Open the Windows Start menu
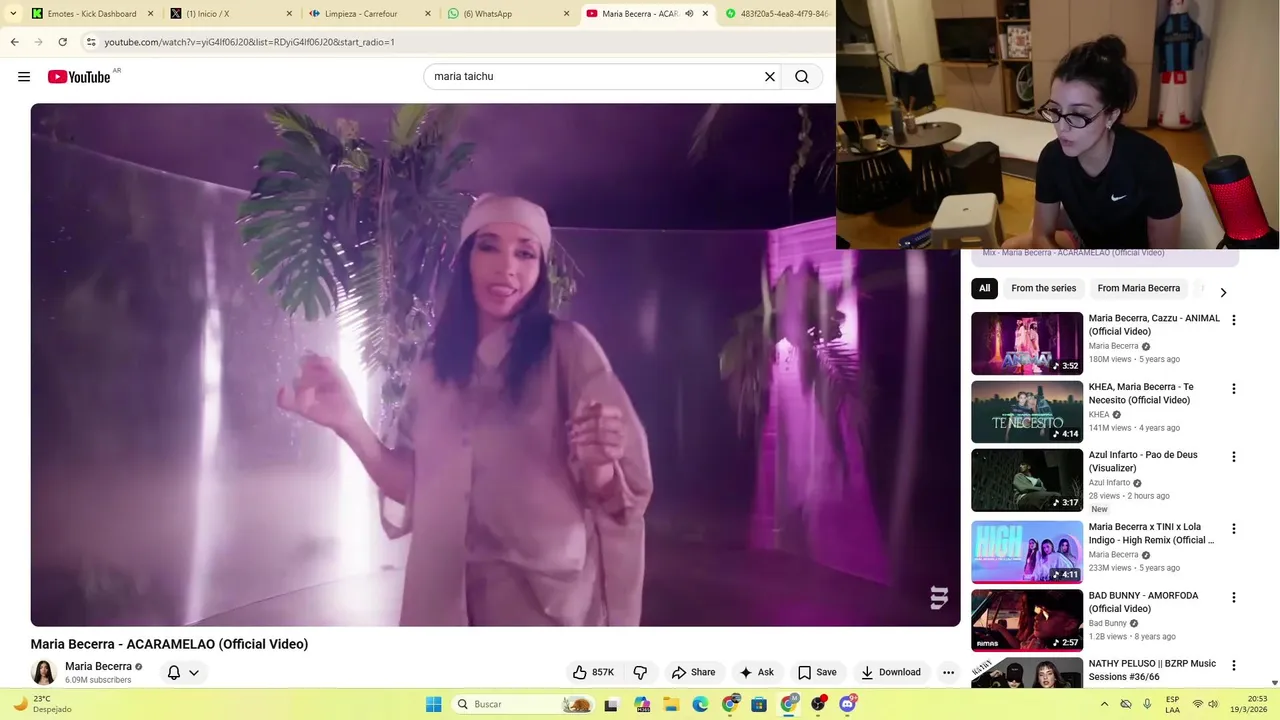This screenshot has height=720, width=1280. click(433, 704)
